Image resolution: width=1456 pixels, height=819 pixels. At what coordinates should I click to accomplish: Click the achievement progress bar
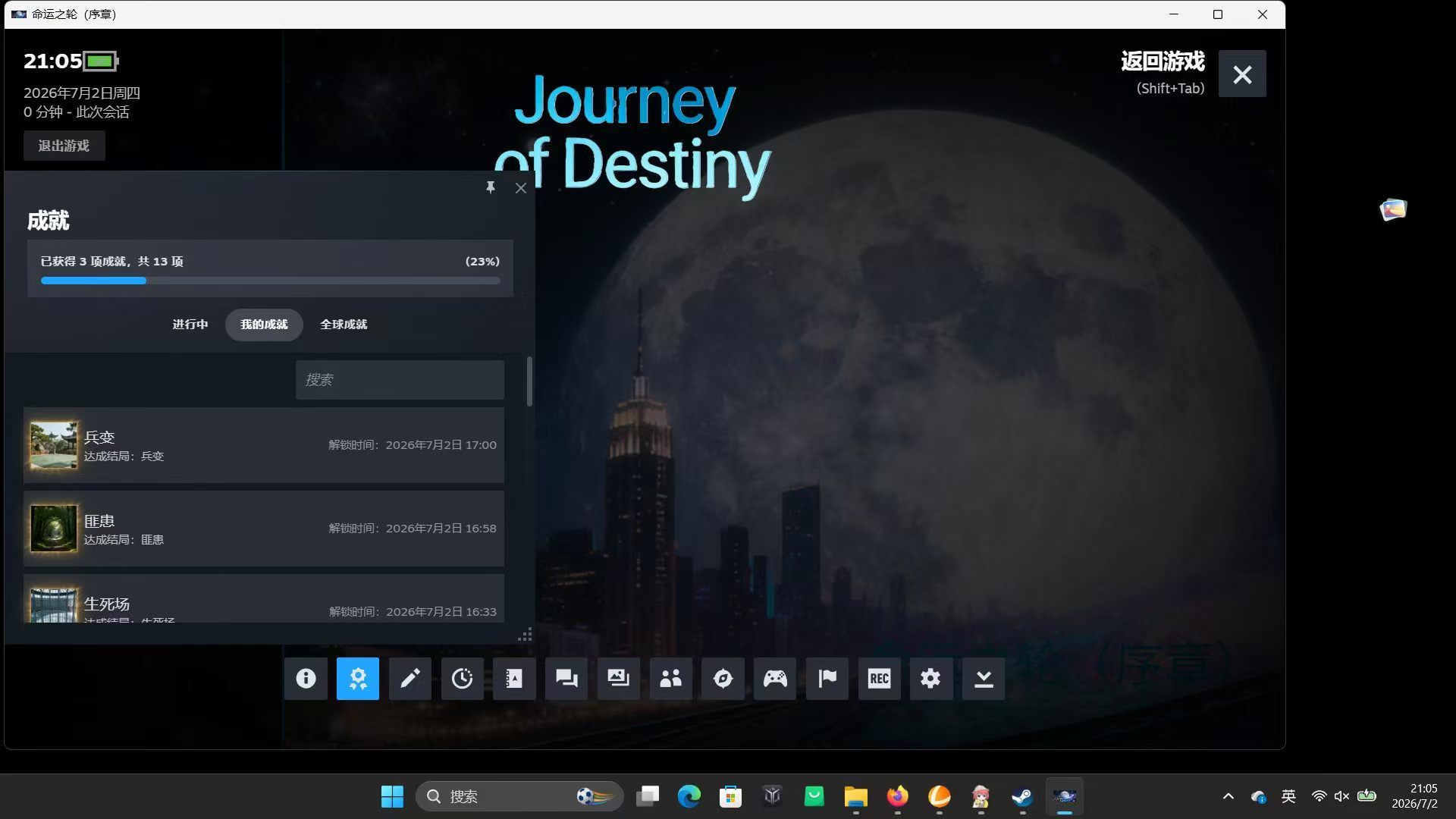pos(271,281)
